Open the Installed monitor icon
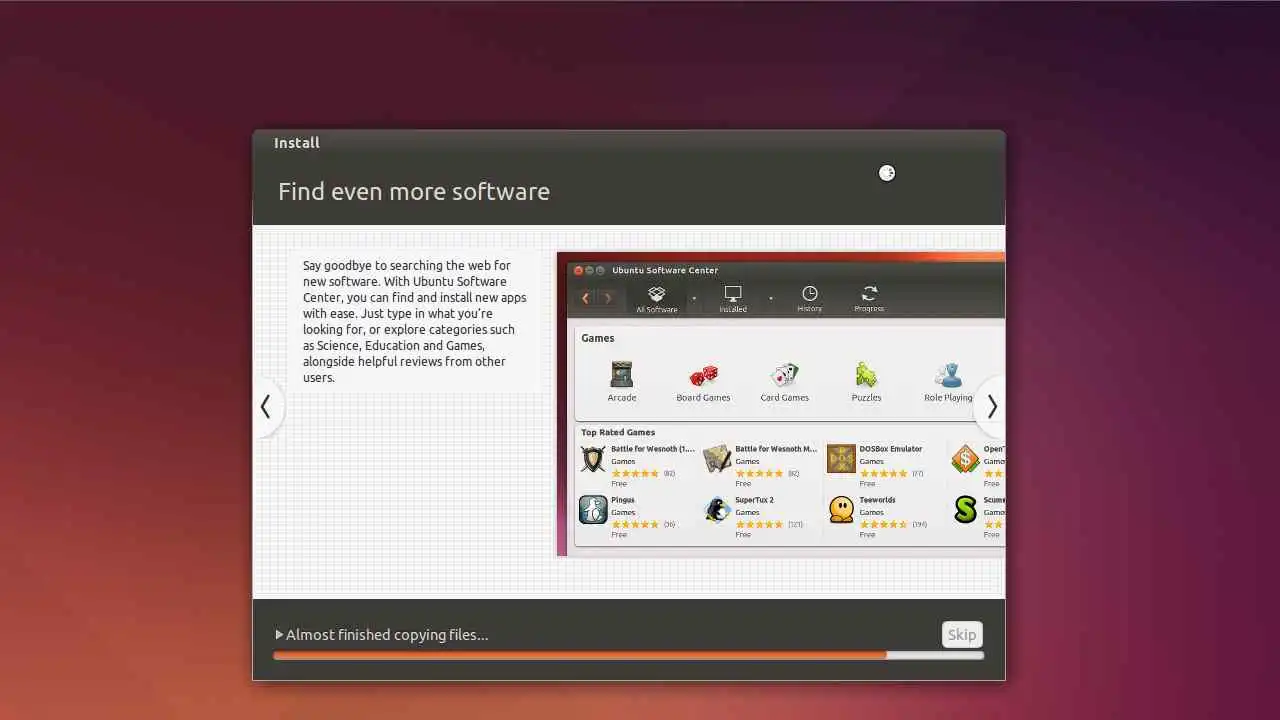Image resolution: width=1280 pixels, height=720 pixels. point(733,293)
